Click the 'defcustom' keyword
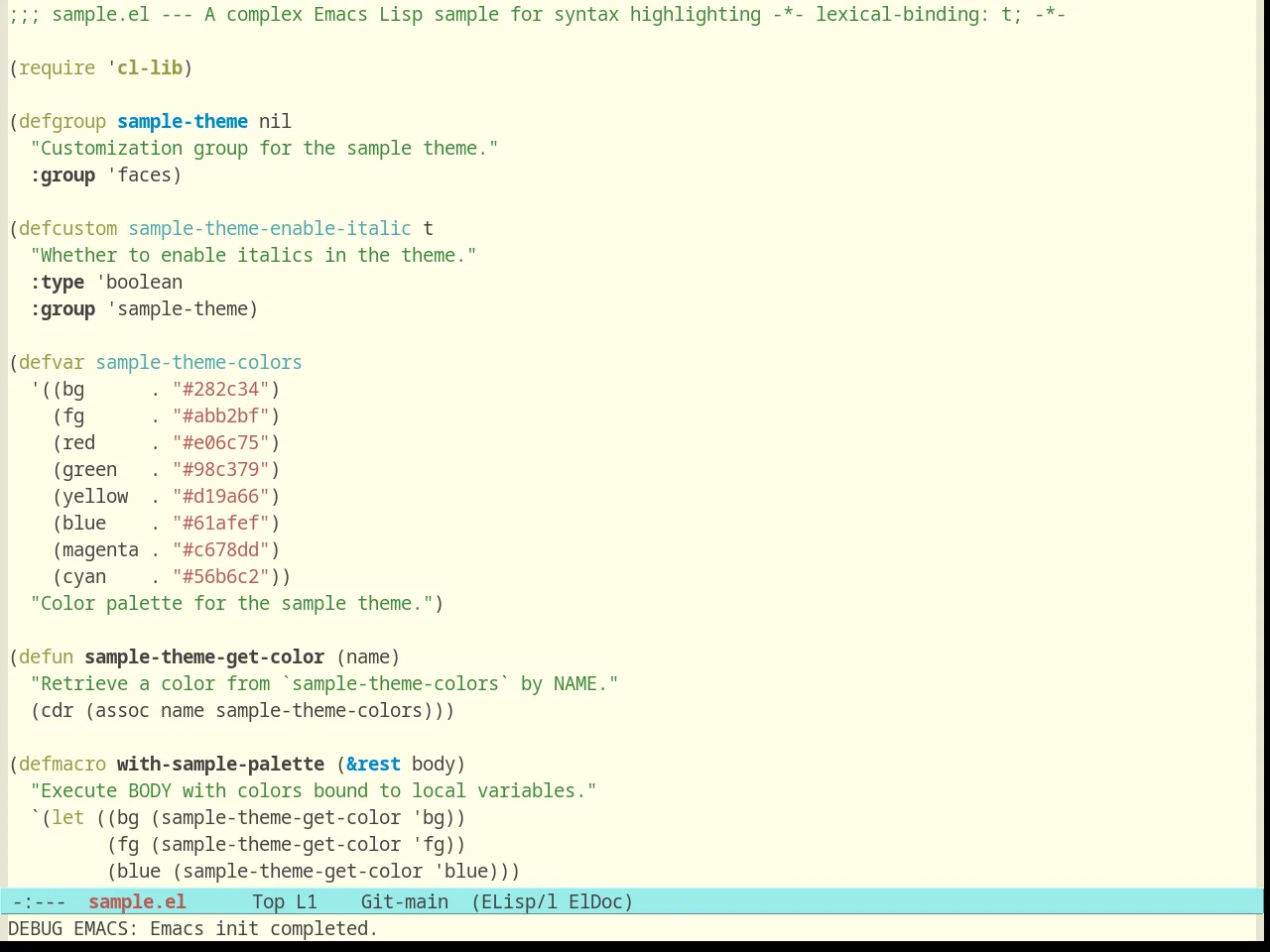1270x952 pixels. click(x=68, y=228)
